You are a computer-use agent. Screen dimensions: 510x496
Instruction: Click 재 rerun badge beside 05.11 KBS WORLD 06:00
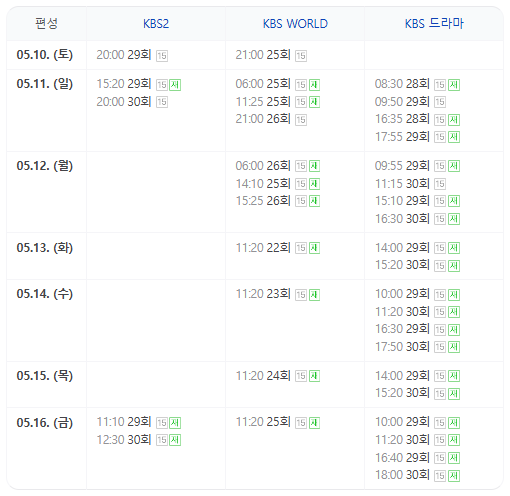(x=314, y=85)
